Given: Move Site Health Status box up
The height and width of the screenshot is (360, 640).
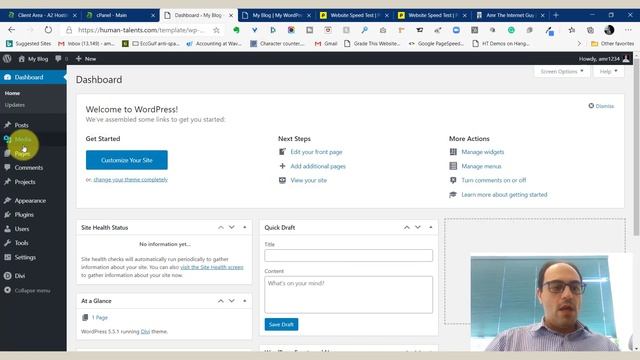Looking at the screenshot, I should pyautogui.click(x=221, y=227).
